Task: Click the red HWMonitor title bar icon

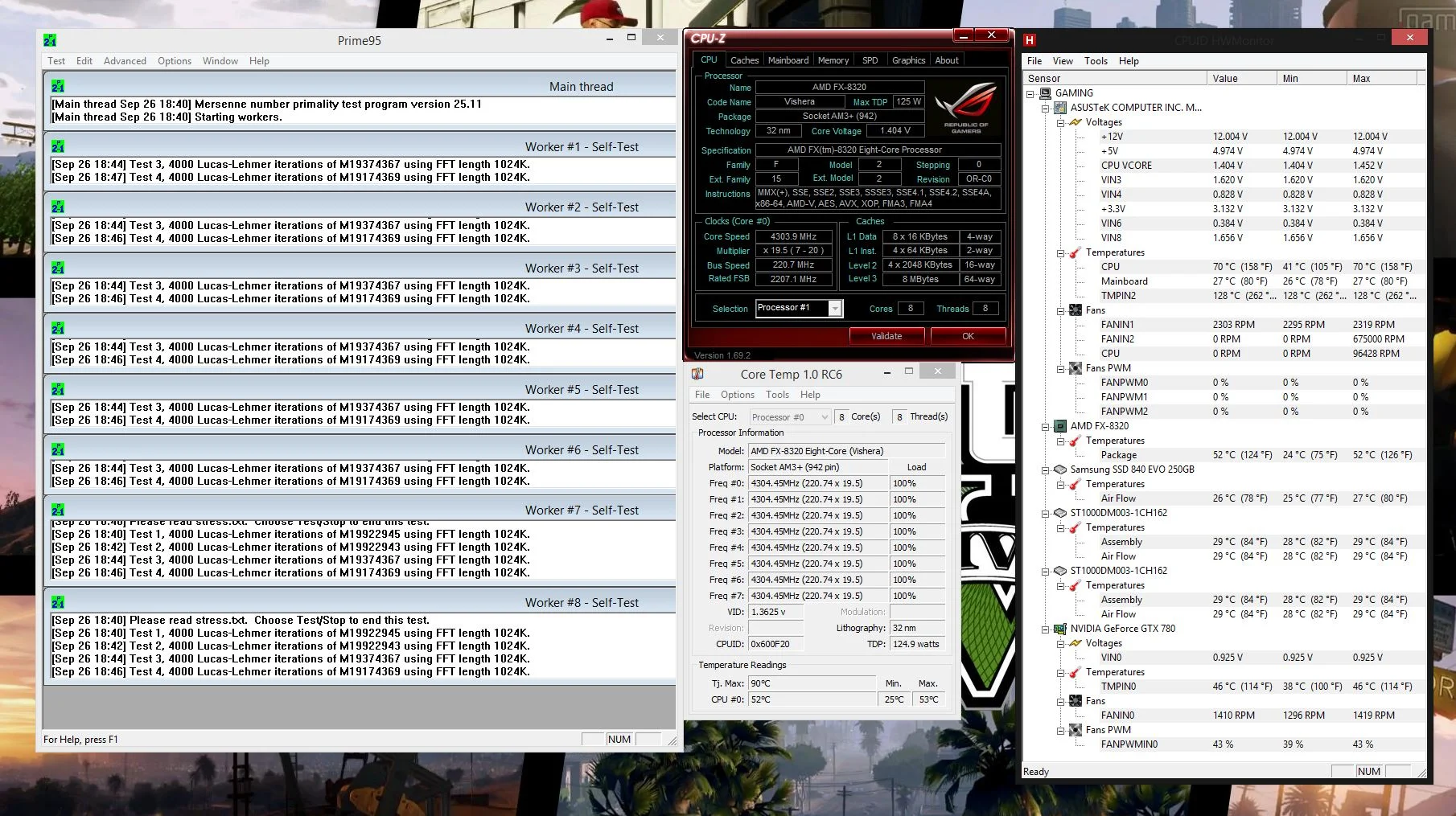Action: tap(1030, 40)
